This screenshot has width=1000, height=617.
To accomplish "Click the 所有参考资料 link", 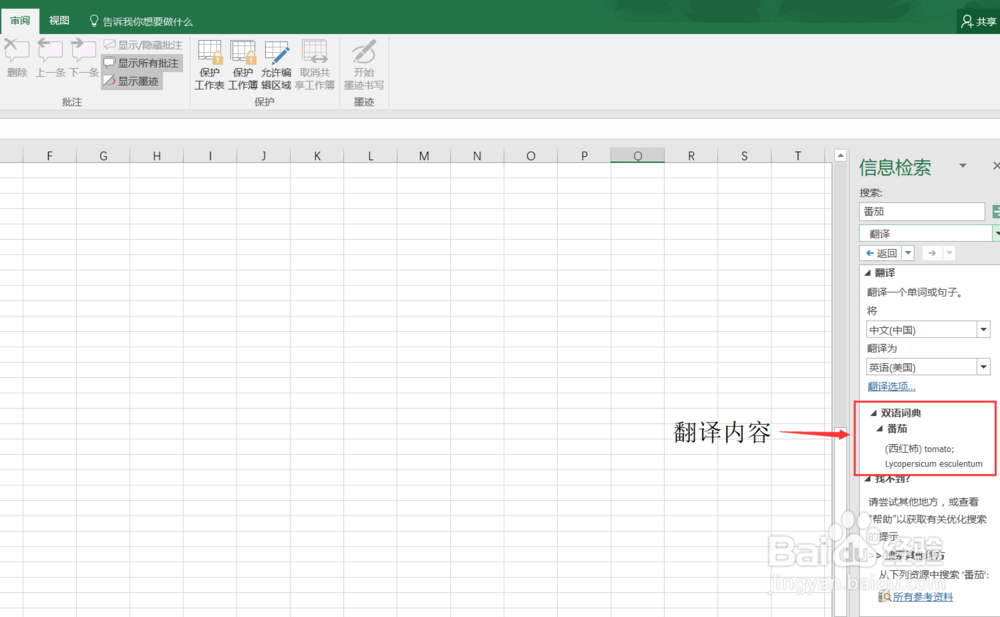I will [x=923, y=597].
